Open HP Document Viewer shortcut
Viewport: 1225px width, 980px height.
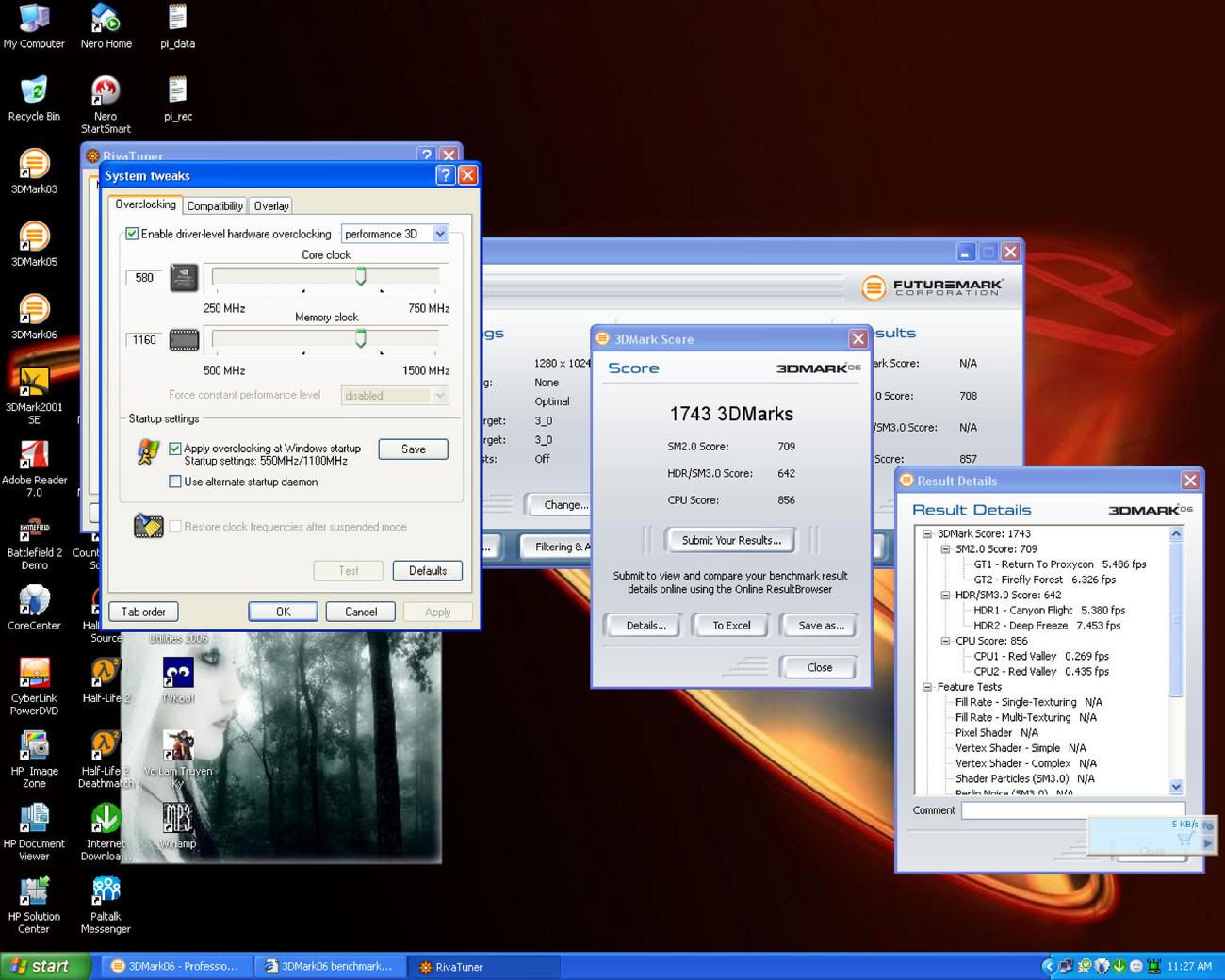(34, 831)
